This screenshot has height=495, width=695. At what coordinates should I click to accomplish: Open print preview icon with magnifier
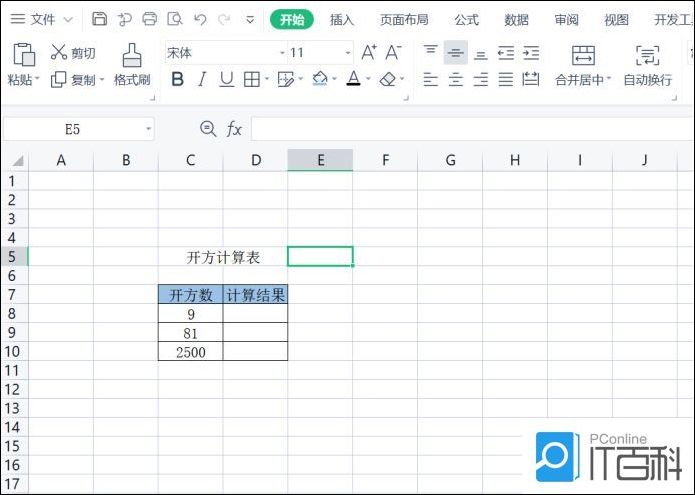coord(175,19)
